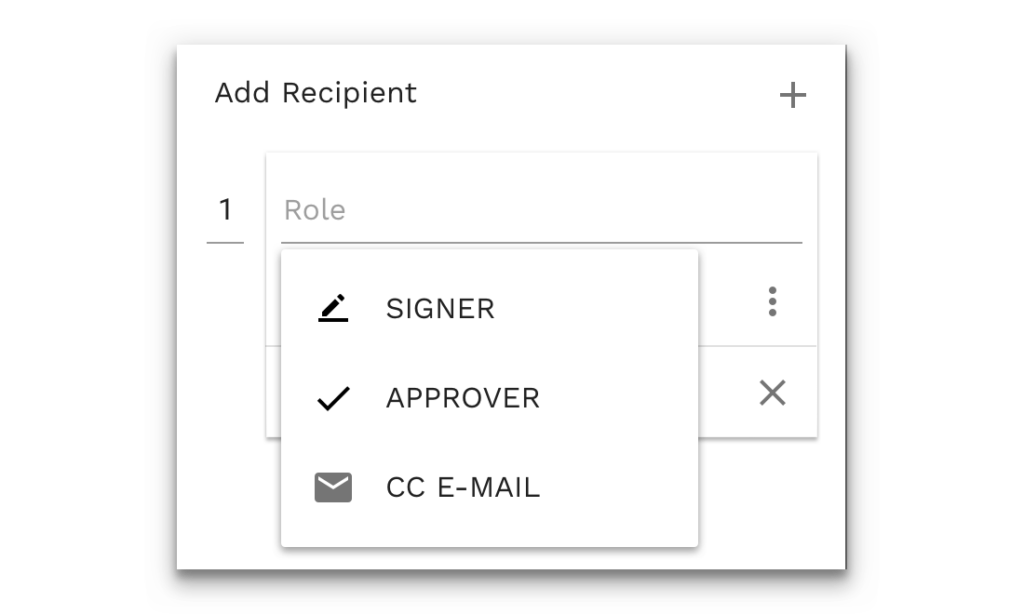The width and height of the screenshot is (1024, 614).
Task: Click the APPROVER text label
Action: pos(462,398)
